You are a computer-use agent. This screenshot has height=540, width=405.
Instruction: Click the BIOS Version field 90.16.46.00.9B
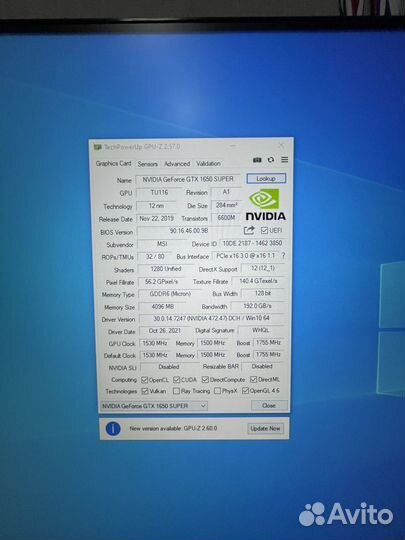coord(189,231)
